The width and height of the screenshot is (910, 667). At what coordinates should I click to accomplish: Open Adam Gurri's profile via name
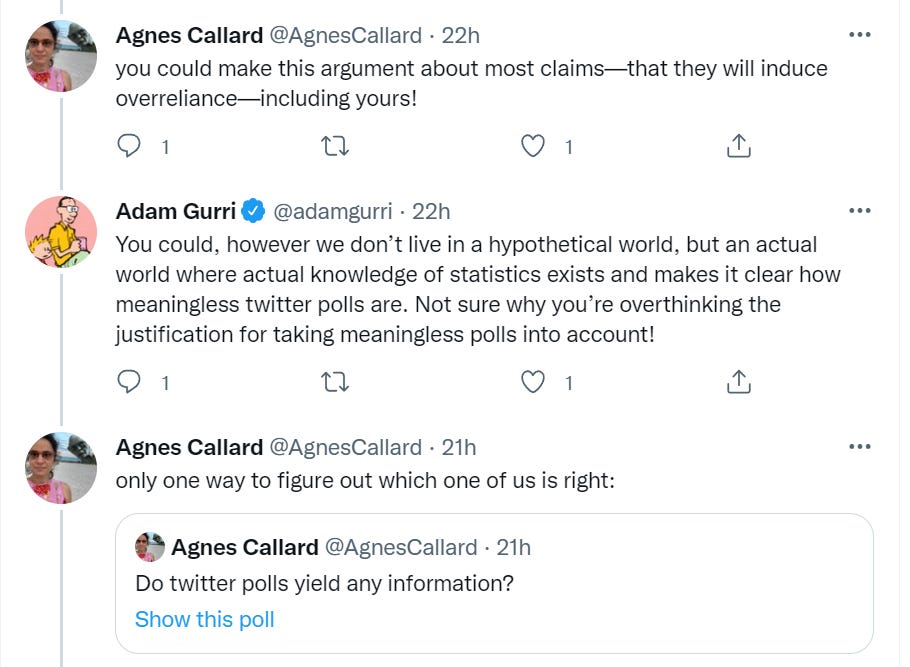pos(176,211)
